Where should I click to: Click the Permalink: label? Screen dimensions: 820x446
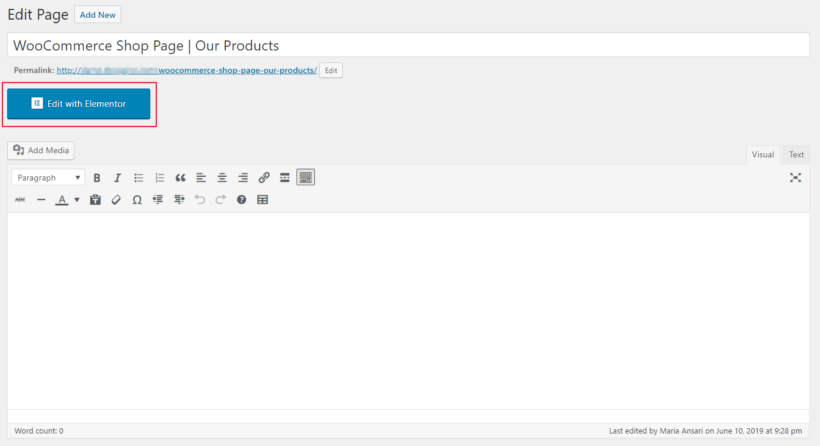[34, 70]
